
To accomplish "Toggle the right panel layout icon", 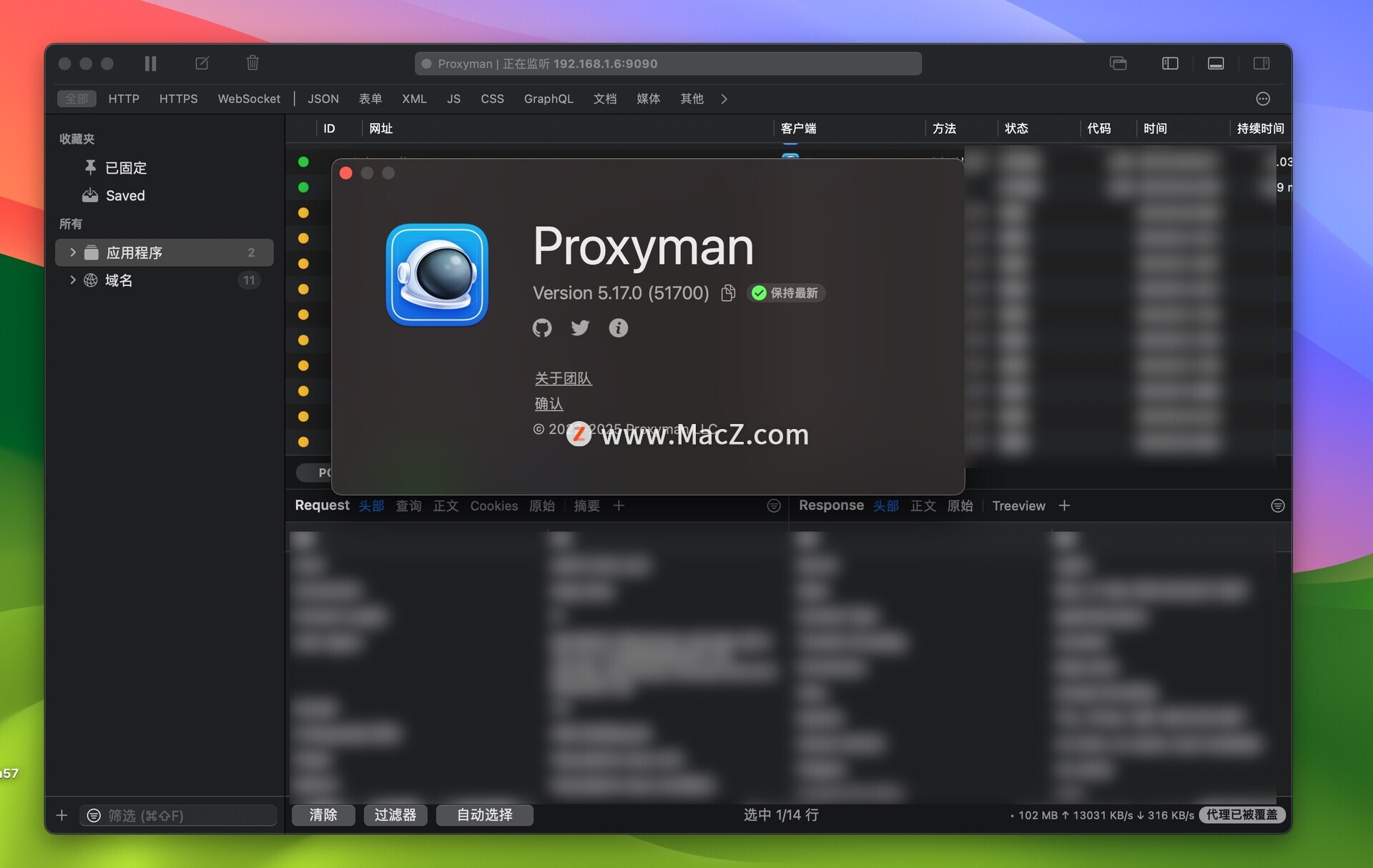I will (x=1261, y=64).
